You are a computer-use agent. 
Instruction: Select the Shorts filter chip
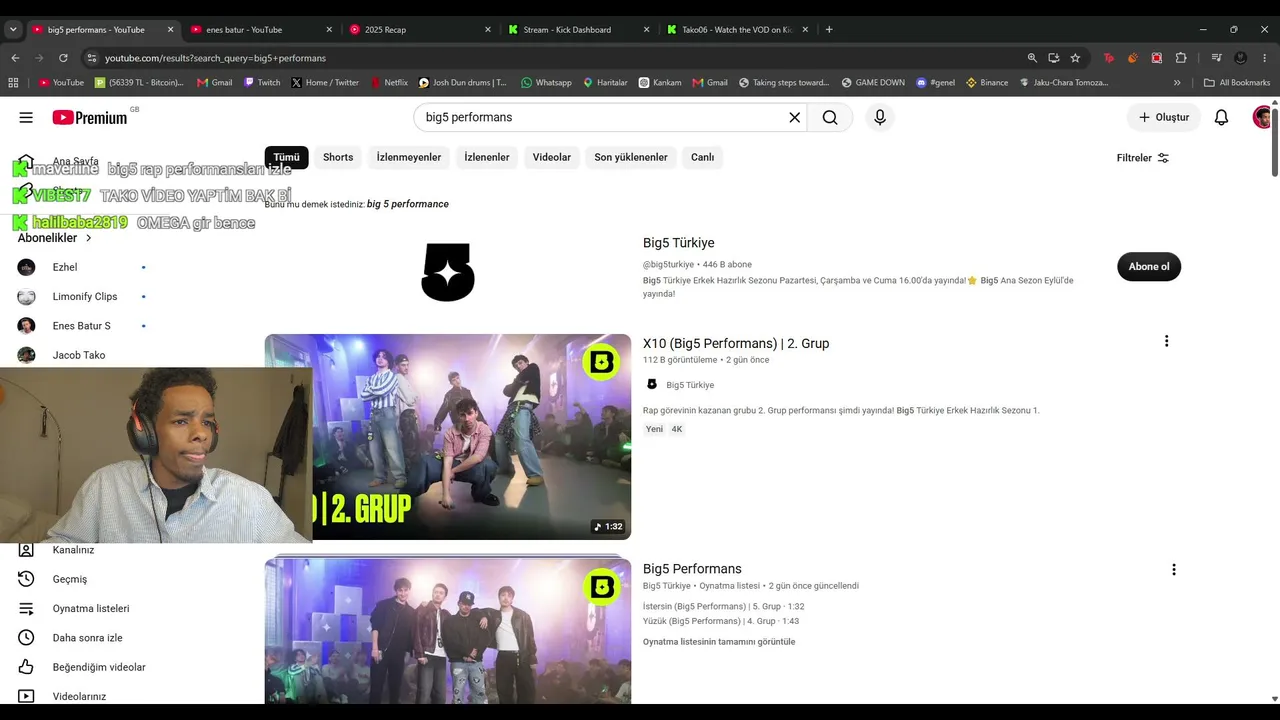(338, 157)
